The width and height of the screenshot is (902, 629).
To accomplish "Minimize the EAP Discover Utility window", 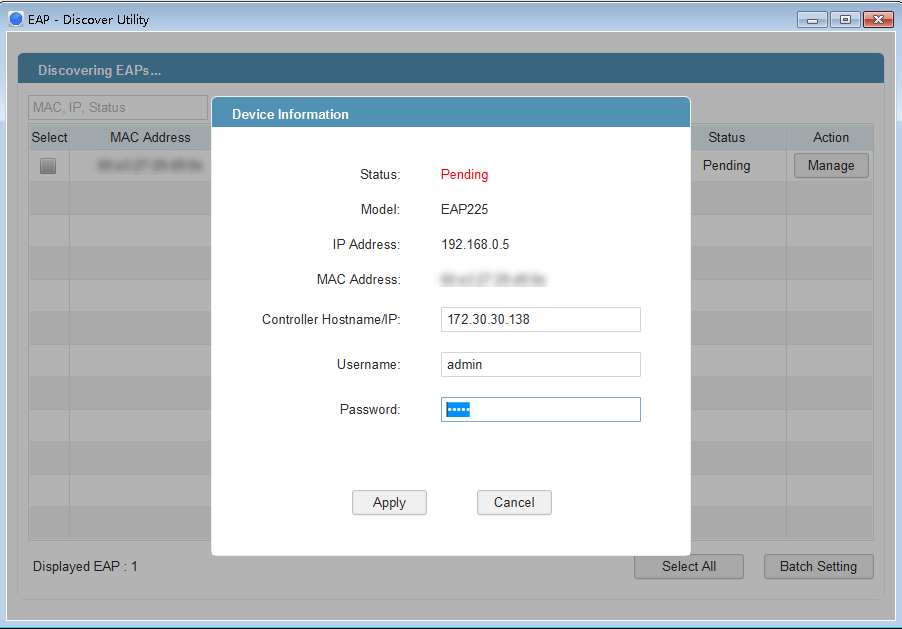I will [x=811, y=18].
